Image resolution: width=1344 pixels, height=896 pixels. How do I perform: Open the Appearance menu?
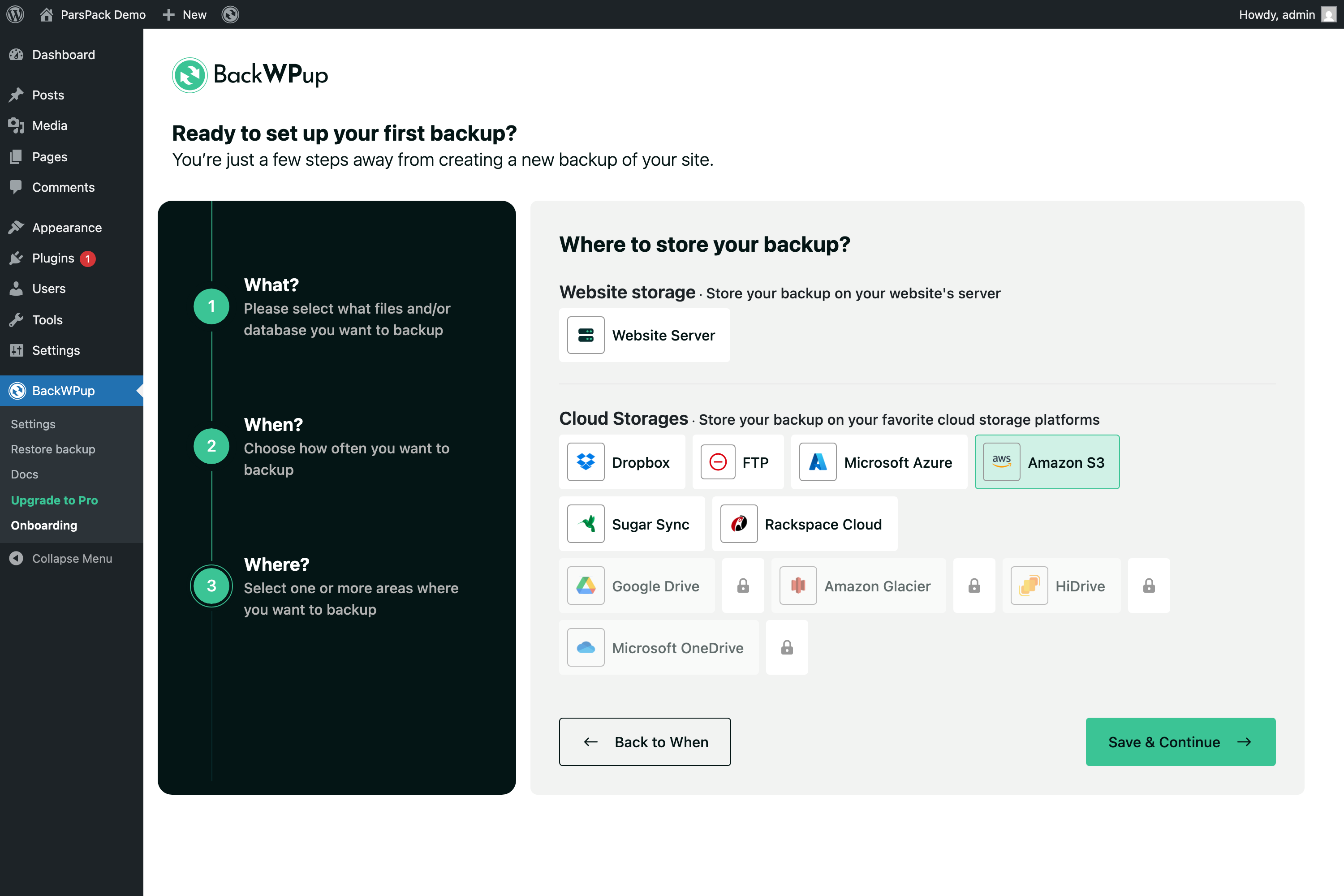click(67, 228)
